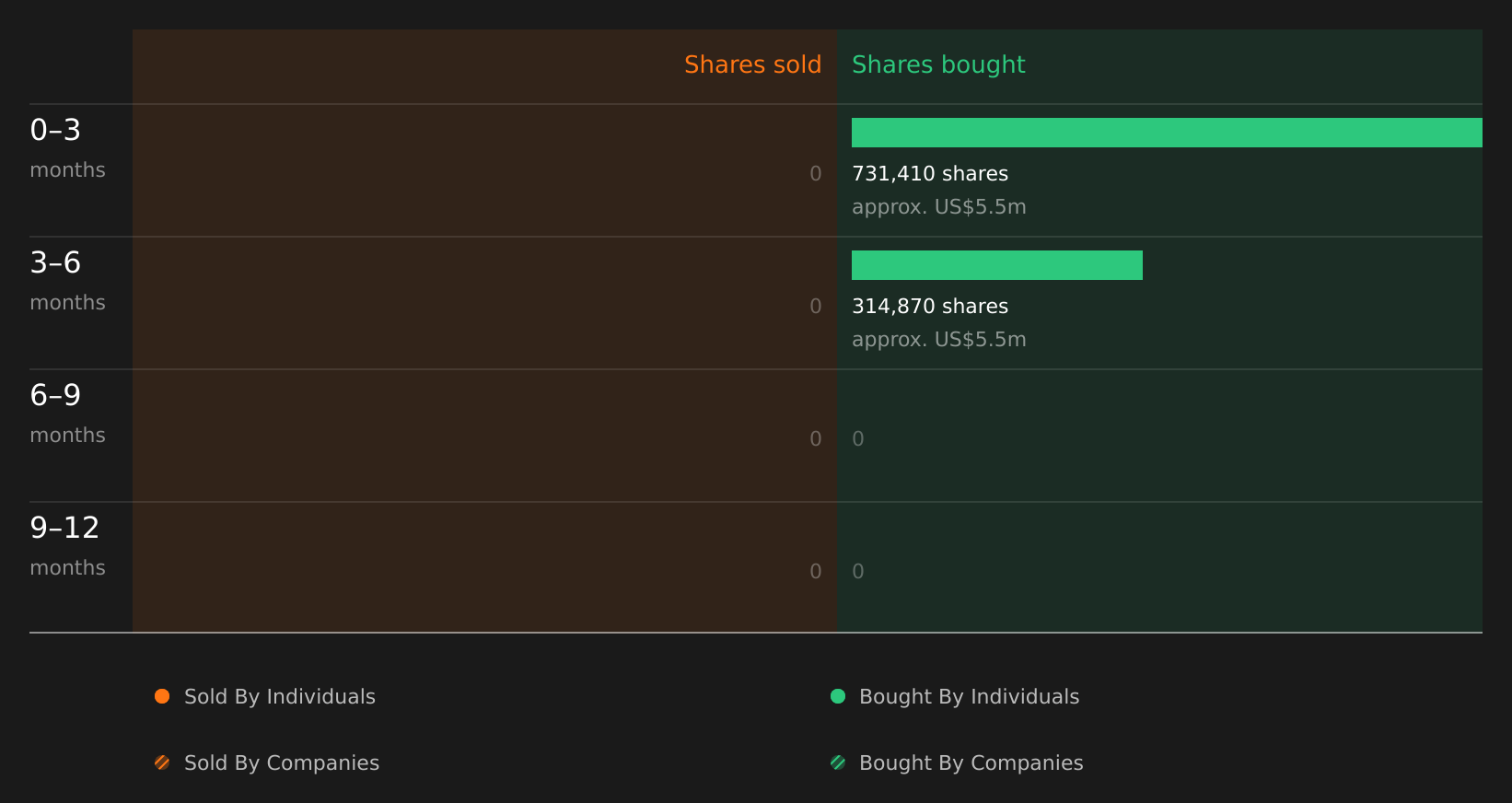Viewport: 1512px width, 803px height.
Task: Toggle the Bought By Companies legend label
Action: (x=971, y=763)
